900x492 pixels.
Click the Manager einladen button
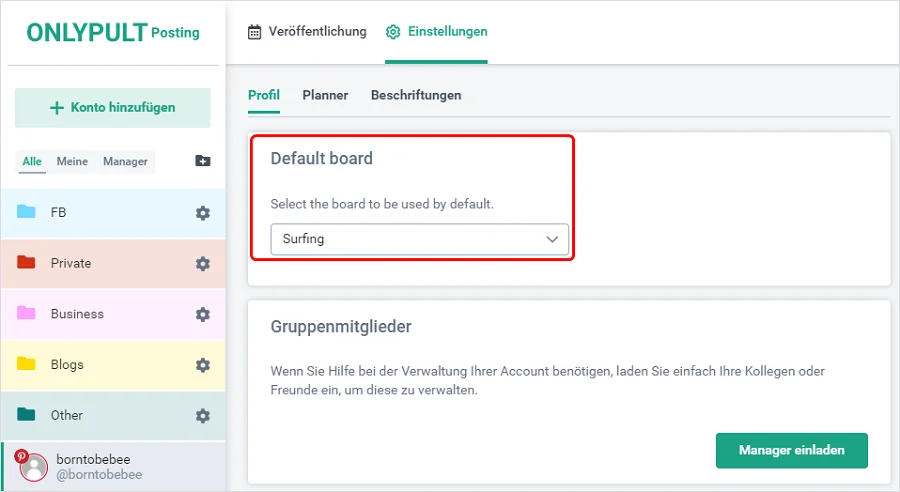coord(791,450)
